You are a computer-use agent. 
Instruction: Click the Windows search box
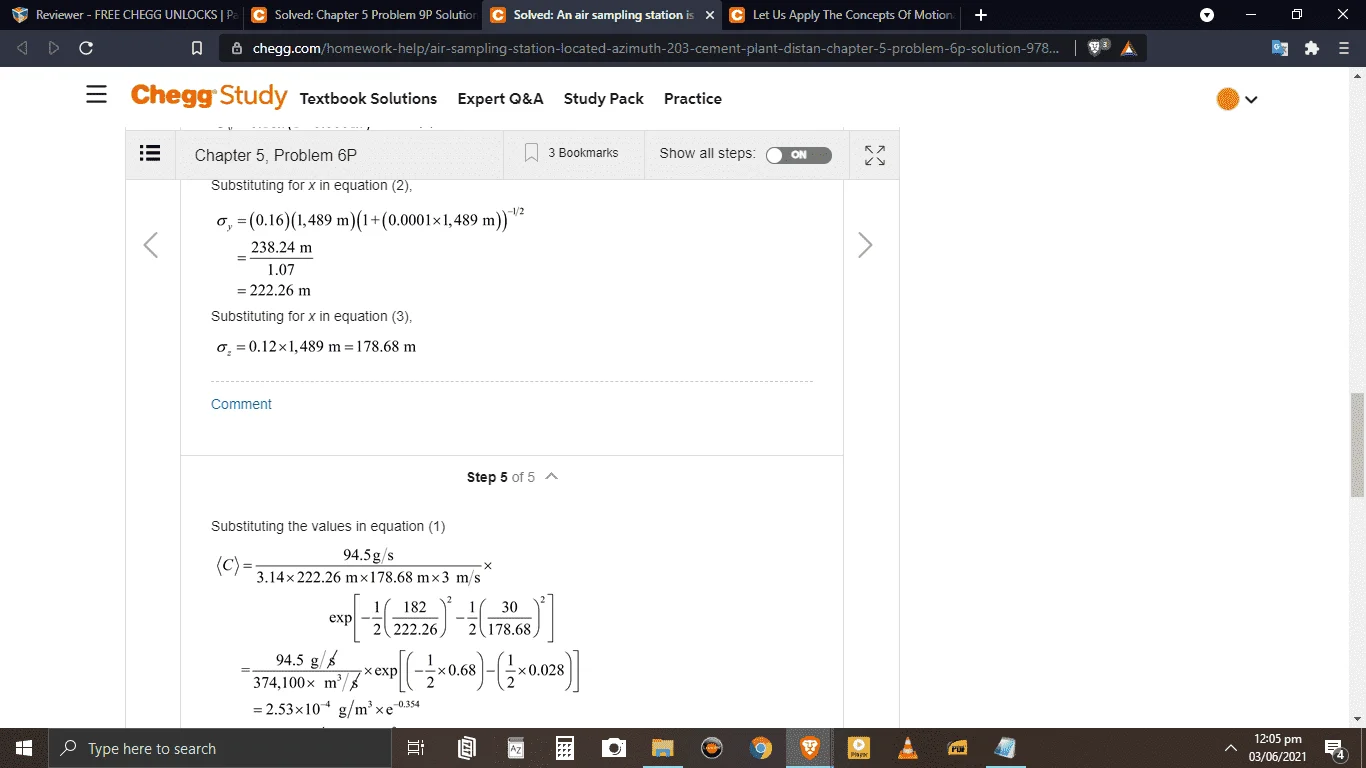click(218, 748)
